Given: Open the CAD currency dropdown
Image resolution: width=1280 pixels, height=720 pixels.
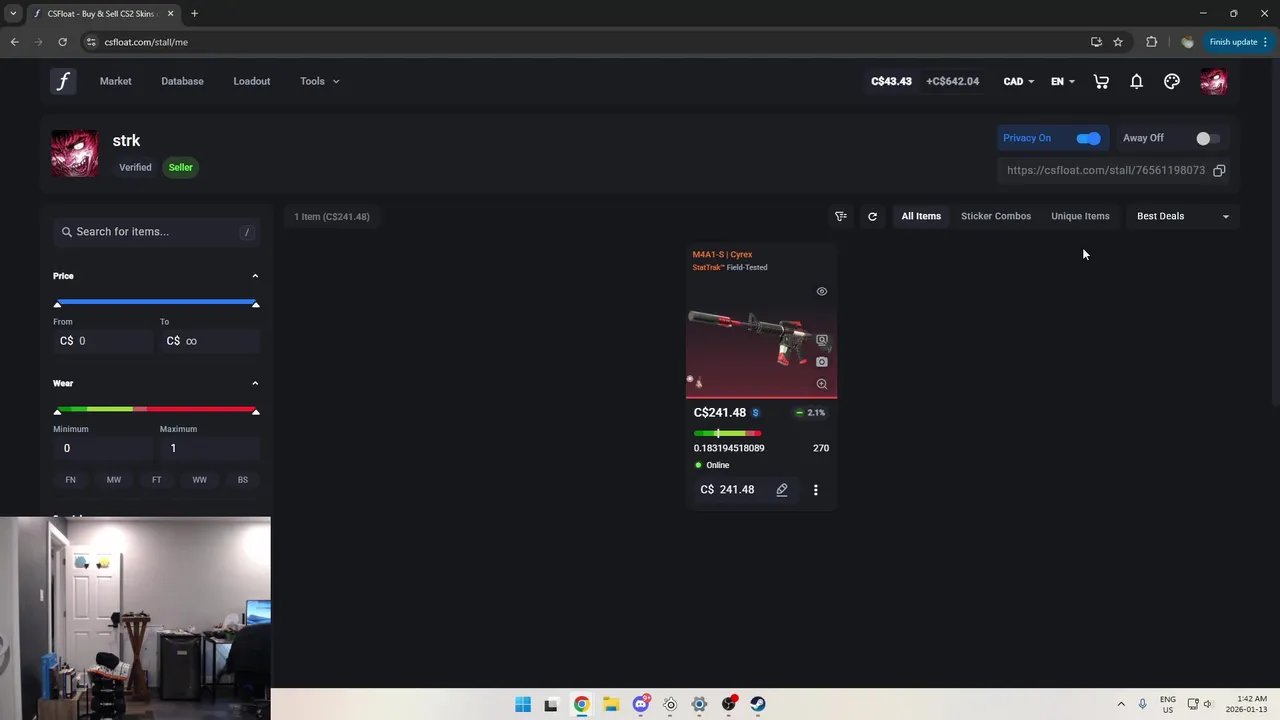Looking at the screenshot, I should coord(1019,81).
